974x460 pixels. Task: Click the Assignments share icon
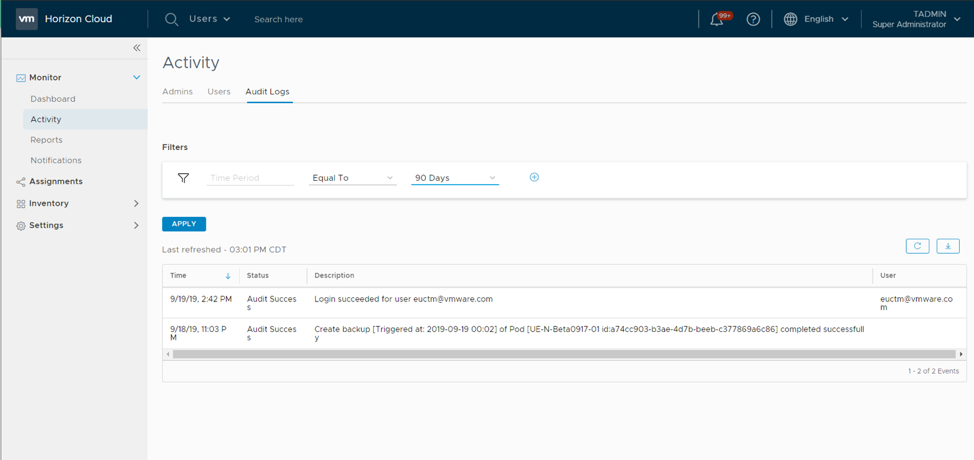tap(20, 182)
